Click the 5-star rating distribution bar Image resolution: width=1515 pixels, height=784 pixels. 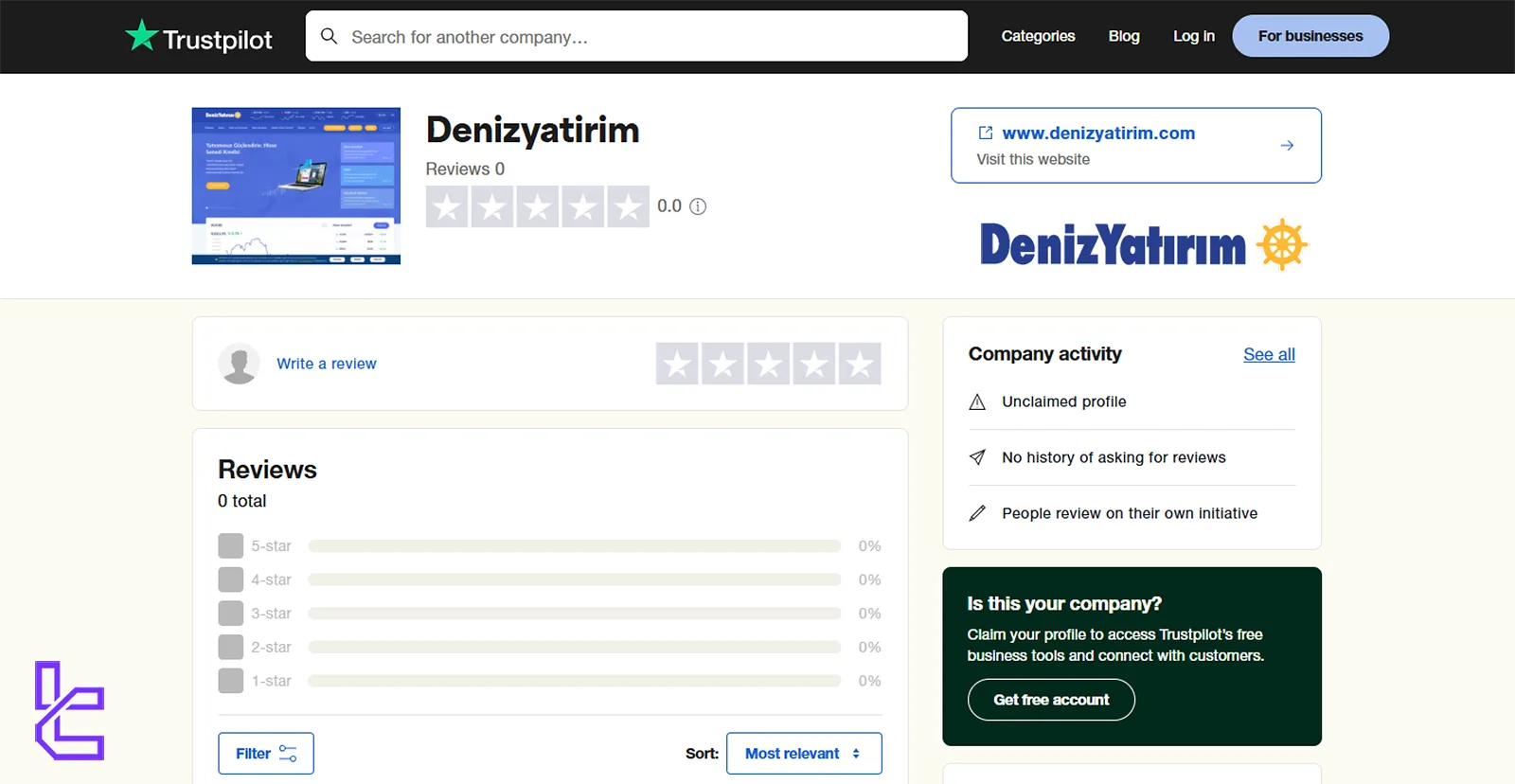point(575,546)
